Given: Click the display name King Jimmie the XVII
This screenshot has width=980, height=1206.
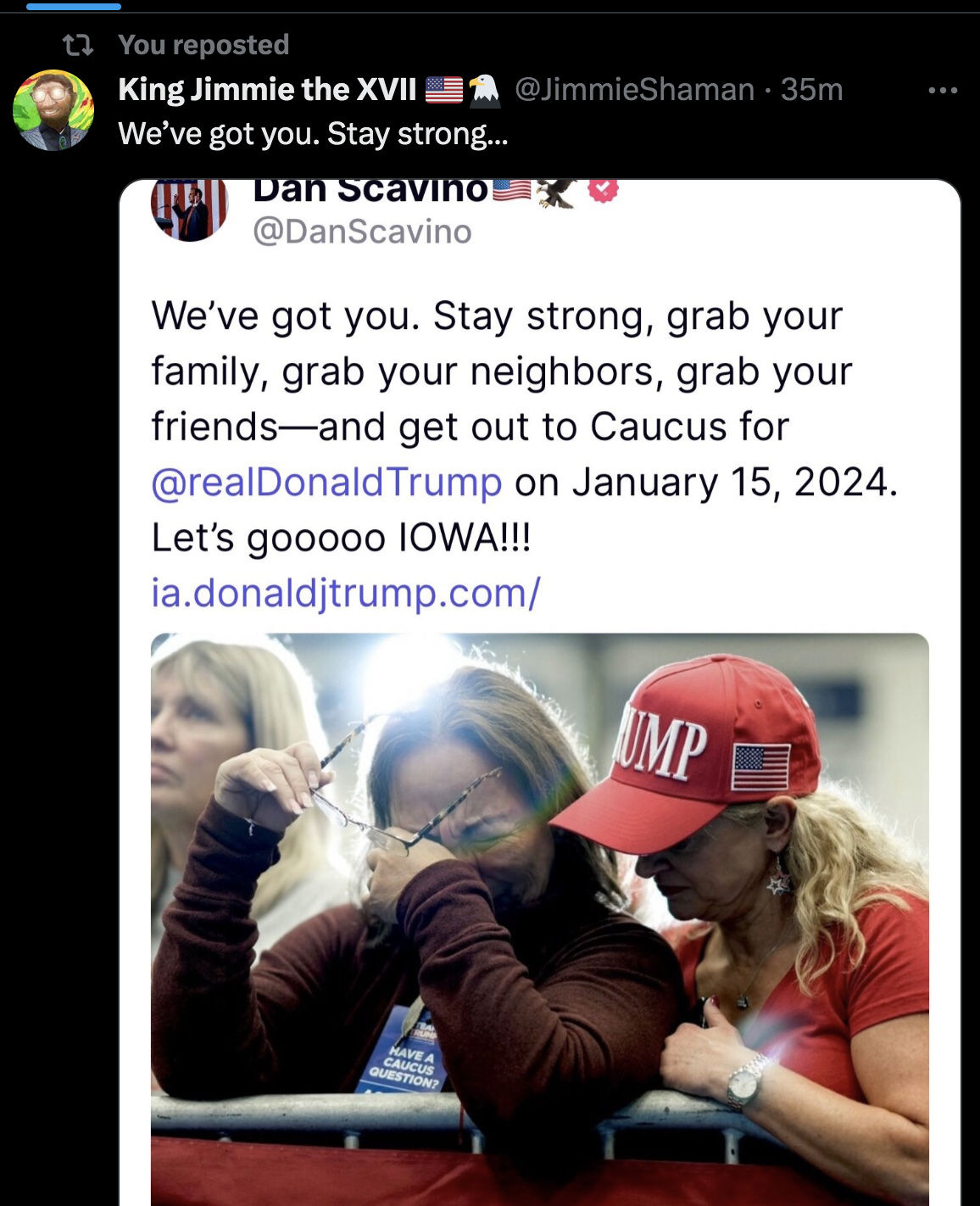Looking at the screenshot, I should (x=267, y=89).
